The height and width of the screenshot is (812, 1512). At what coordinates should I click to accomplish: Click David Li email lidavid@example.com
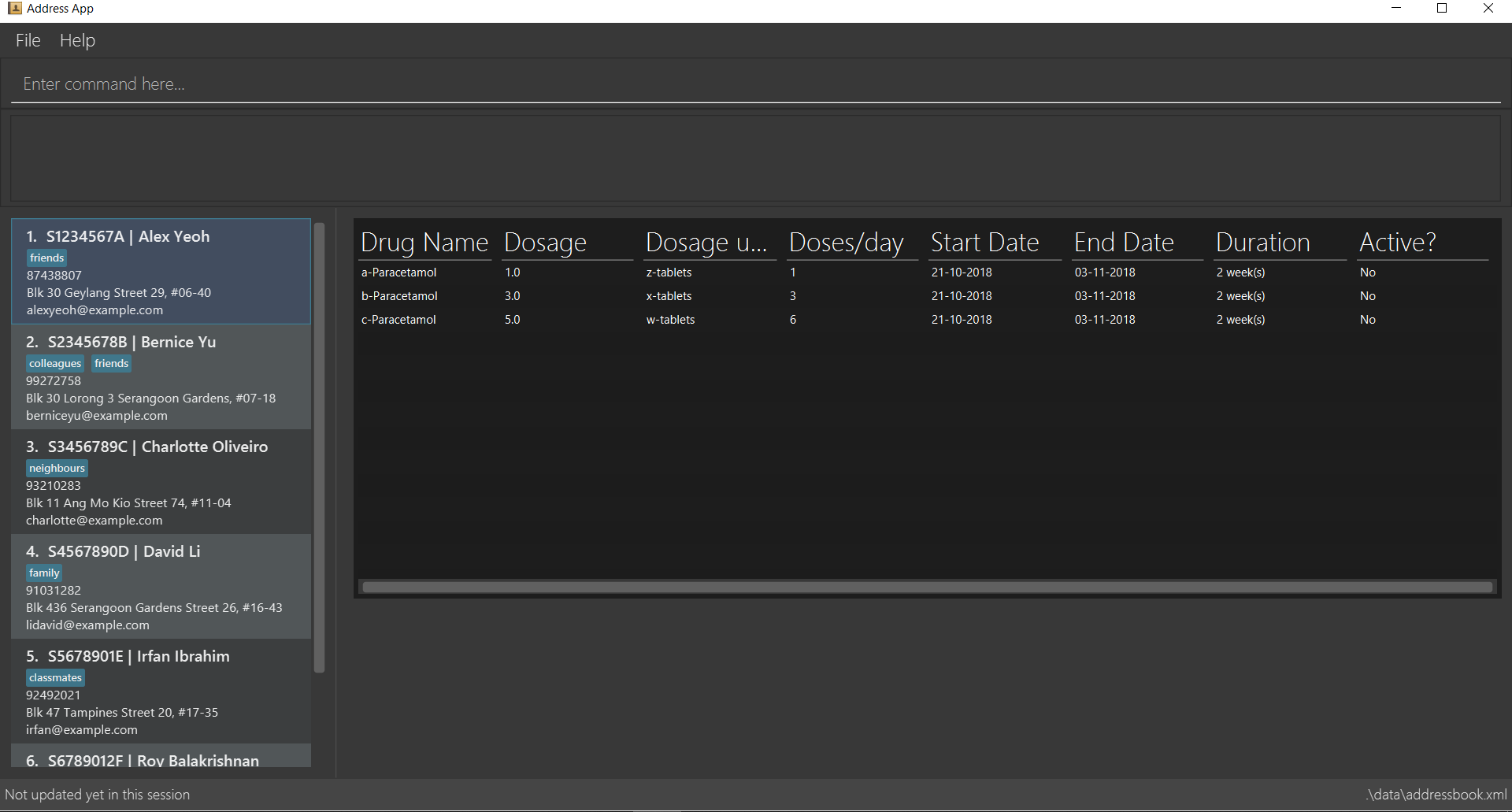coord(87,625)
